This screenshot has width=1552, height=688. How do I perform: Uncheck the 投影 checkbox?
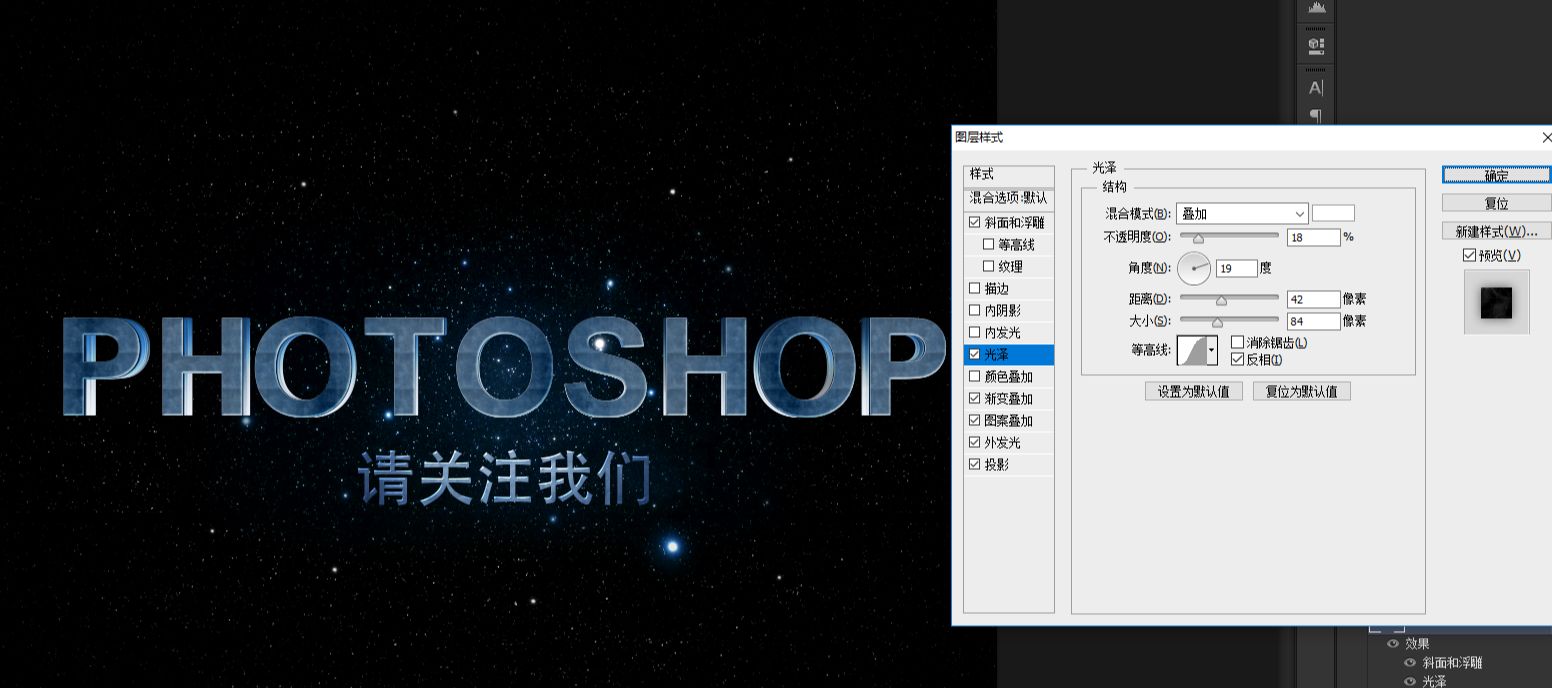pyautogui.click(x=975, y=465)
